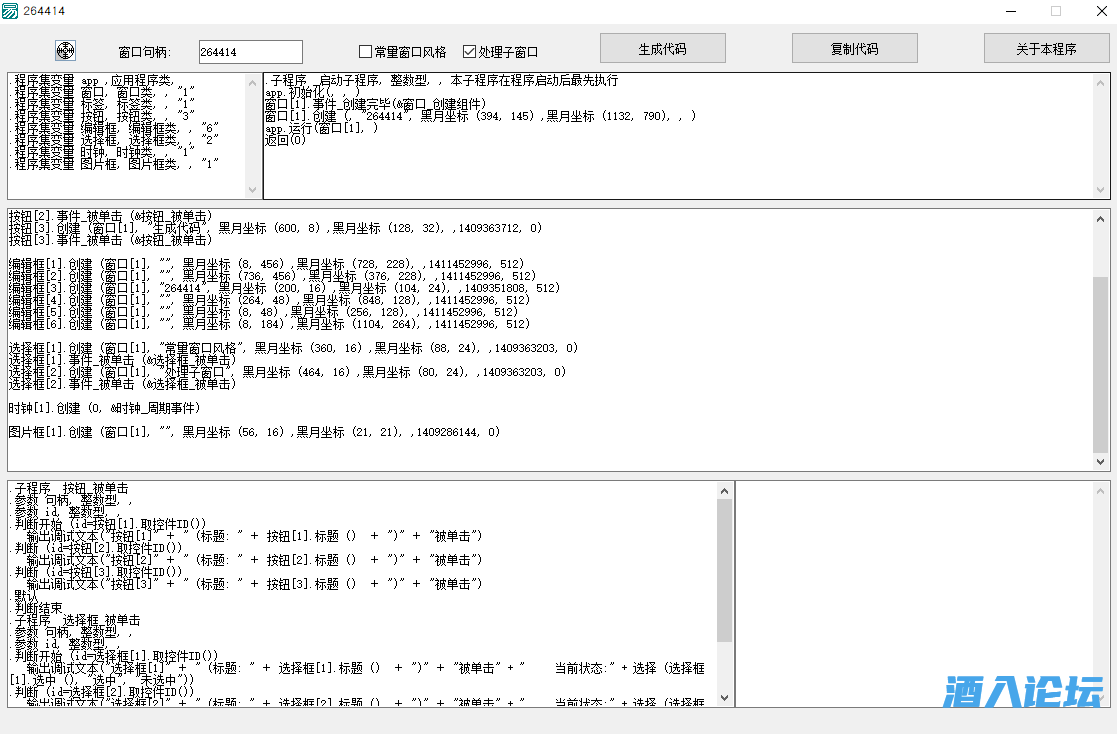The image size is (1117, 734).
Task: Click the bottom-left event code scrollbar thumb
Action: [x=725, y=570]
